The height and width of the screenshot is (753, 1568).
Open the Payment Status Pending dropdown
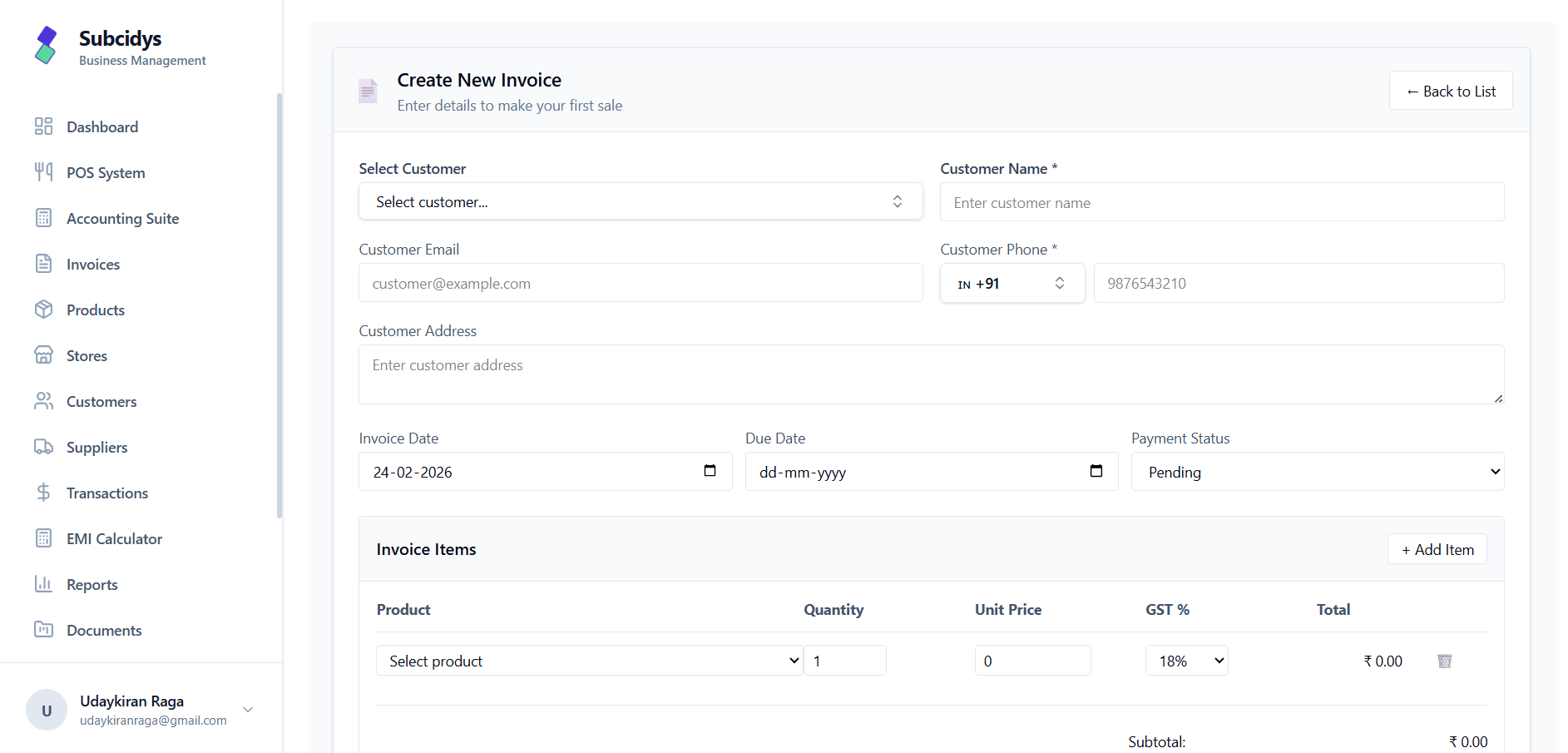click(x=1318, y=472)
